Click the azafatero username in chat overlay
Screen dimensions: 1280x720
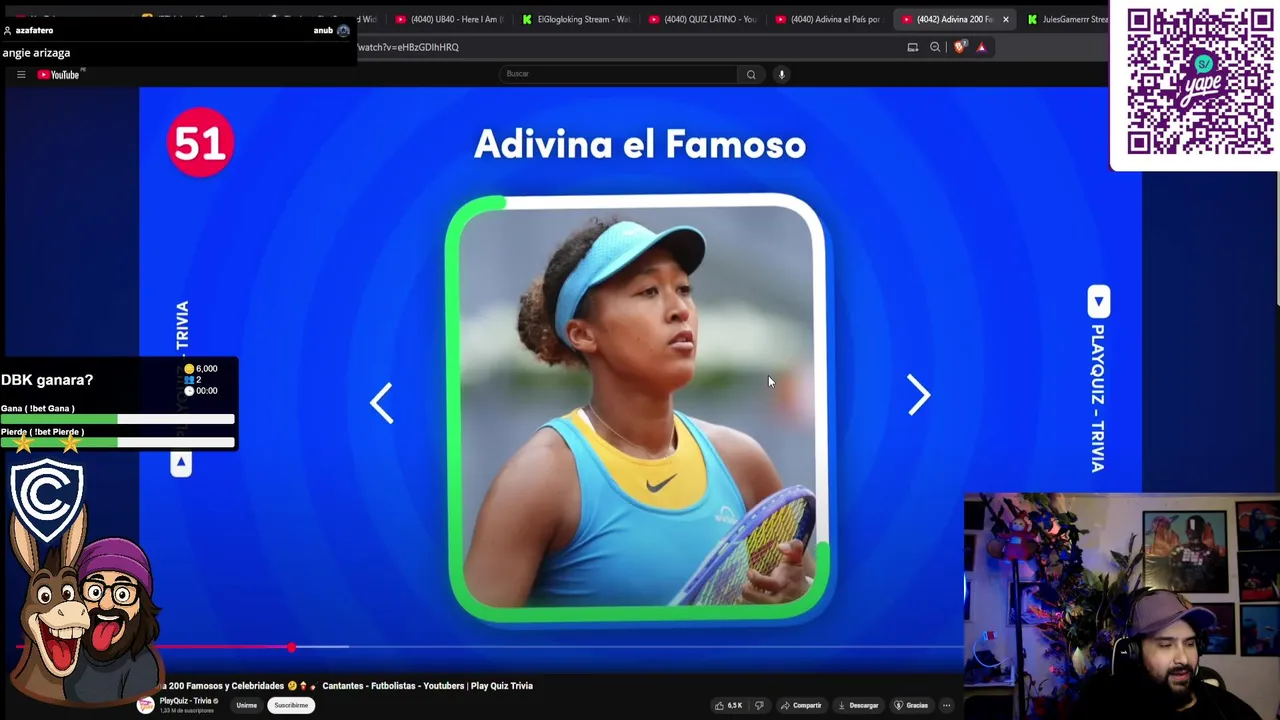pos(34,31)
